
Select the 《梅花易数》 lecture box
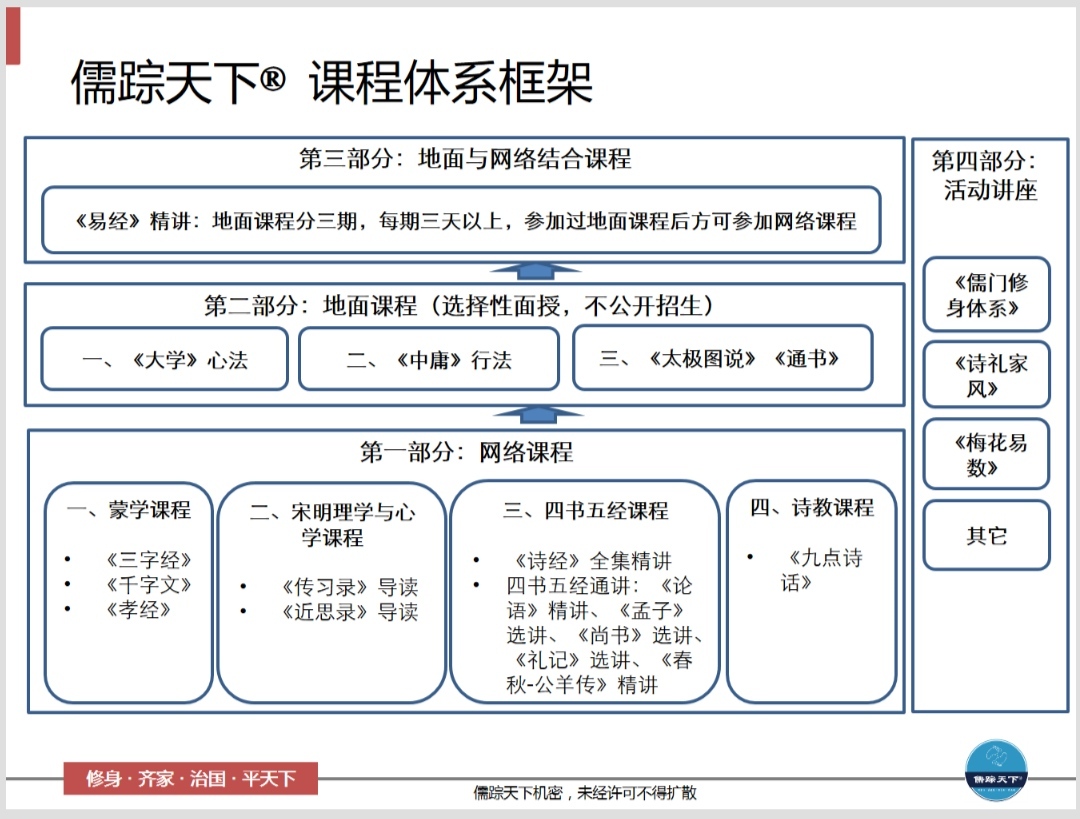click(986, 455)
